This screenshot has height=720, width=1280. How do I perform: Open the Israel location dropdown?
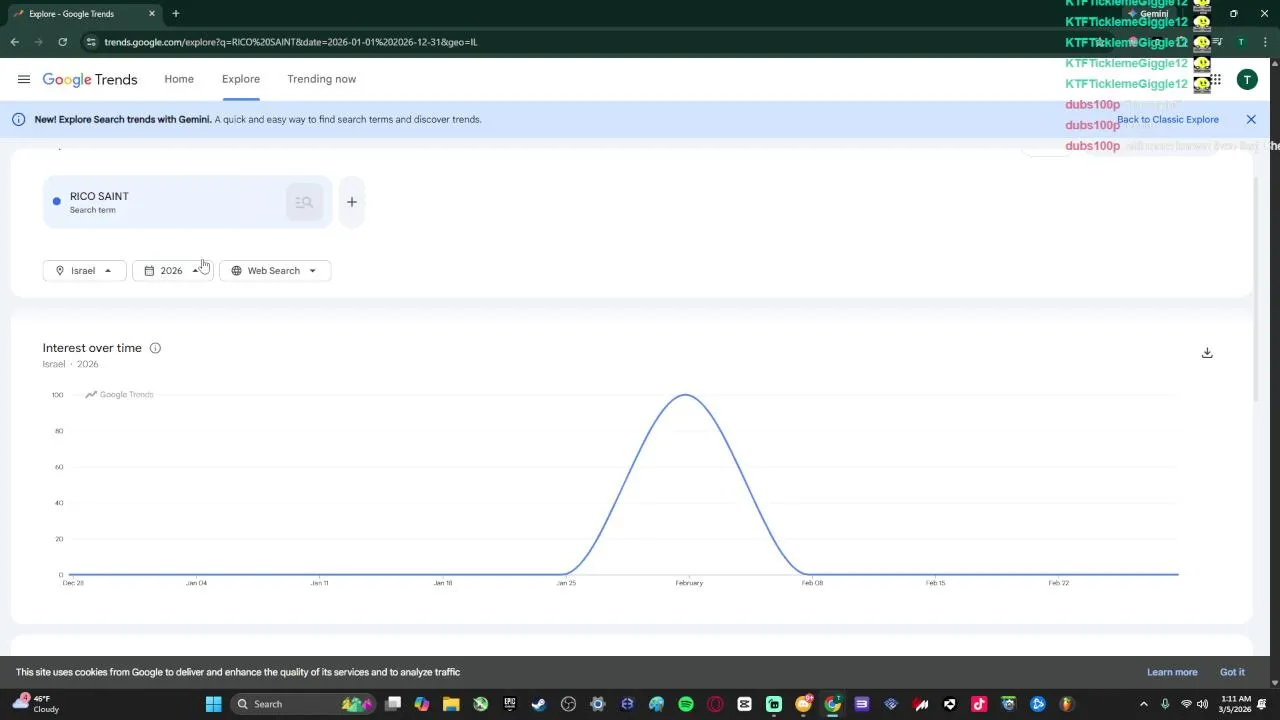[84, 271]
